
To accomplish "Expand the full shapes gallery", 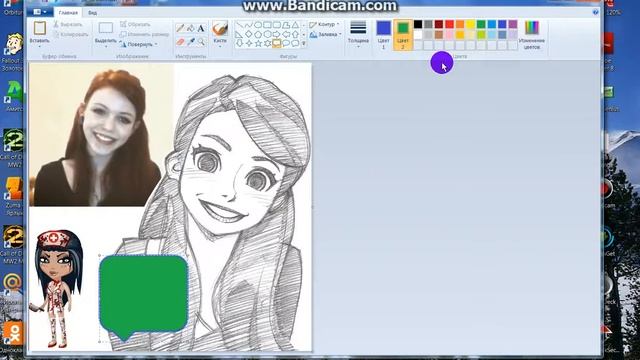I will (x=304, y=43).
